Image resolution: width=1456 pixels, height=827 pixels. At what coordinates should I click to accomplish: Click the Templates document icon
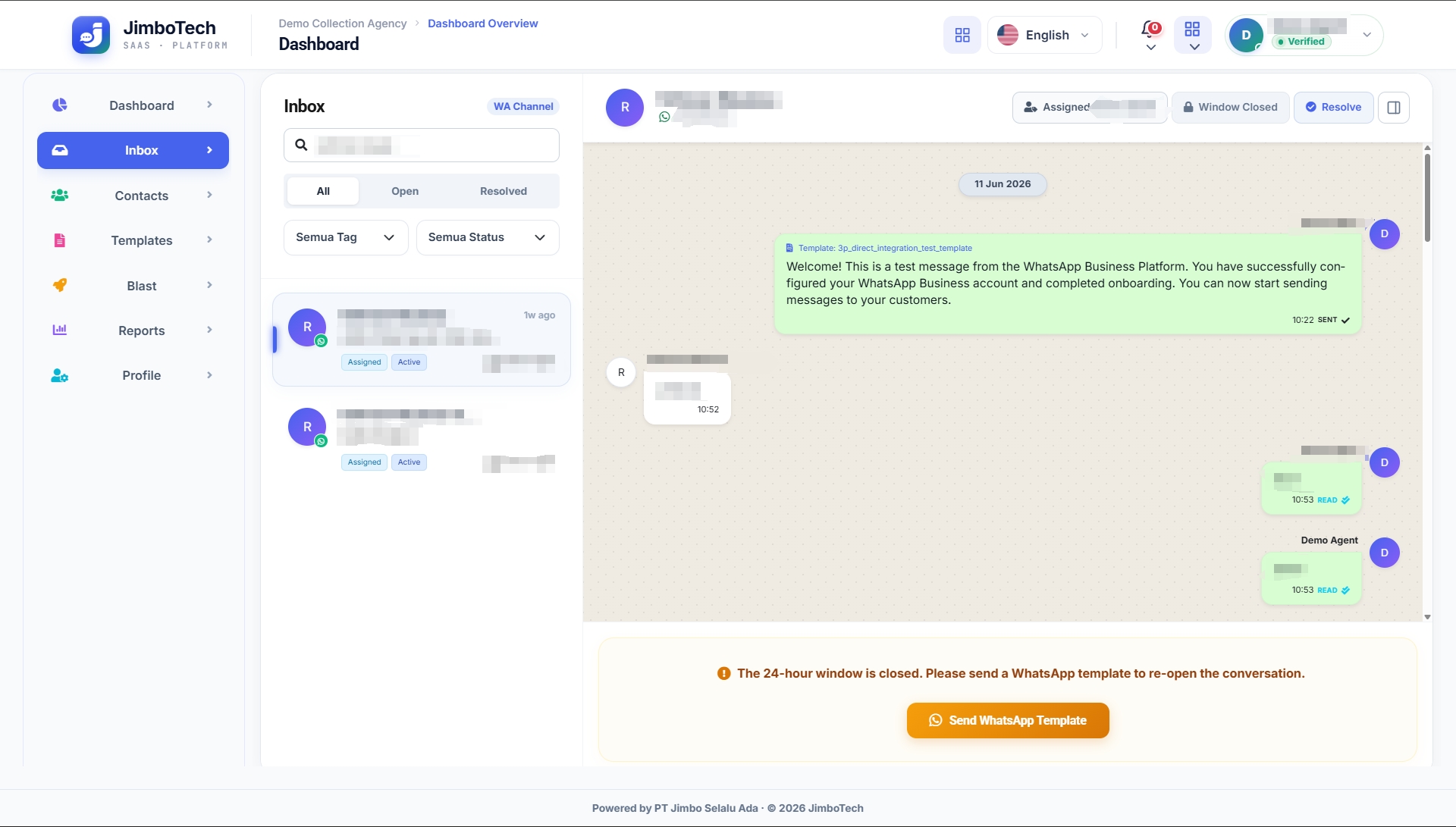(x=60, y=240)
